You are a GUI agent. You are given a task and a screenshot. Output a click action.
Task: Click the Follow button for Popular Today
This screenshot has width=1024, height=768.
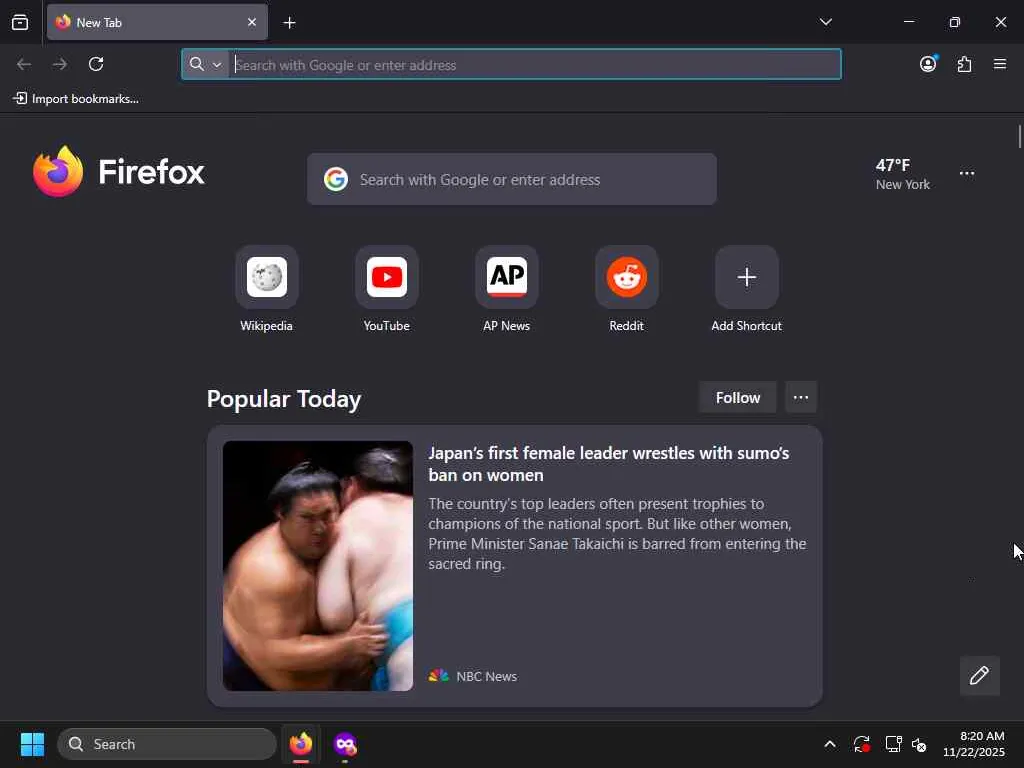[x=737, y=397]
